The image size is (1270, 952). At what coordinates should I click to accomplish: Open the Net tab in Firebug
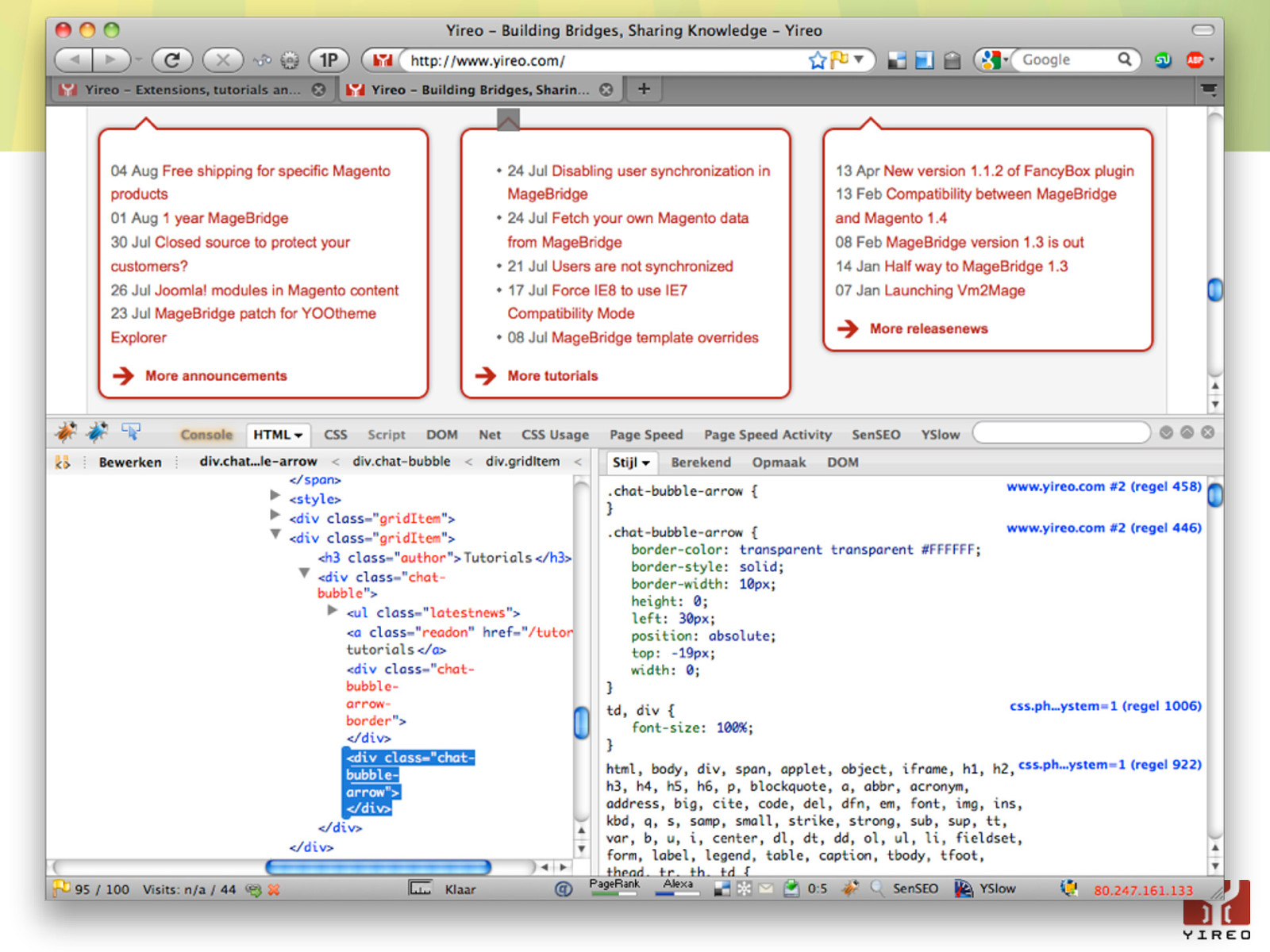(x=490, y=435)
